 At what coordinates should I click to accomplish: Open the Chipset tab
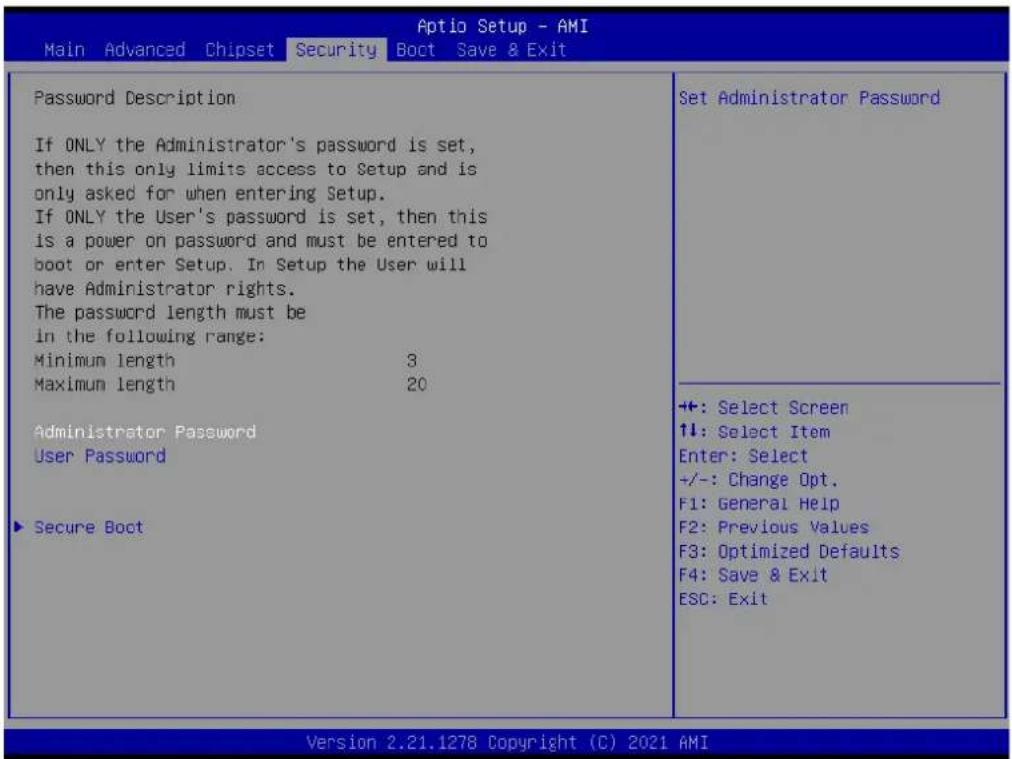239,50
